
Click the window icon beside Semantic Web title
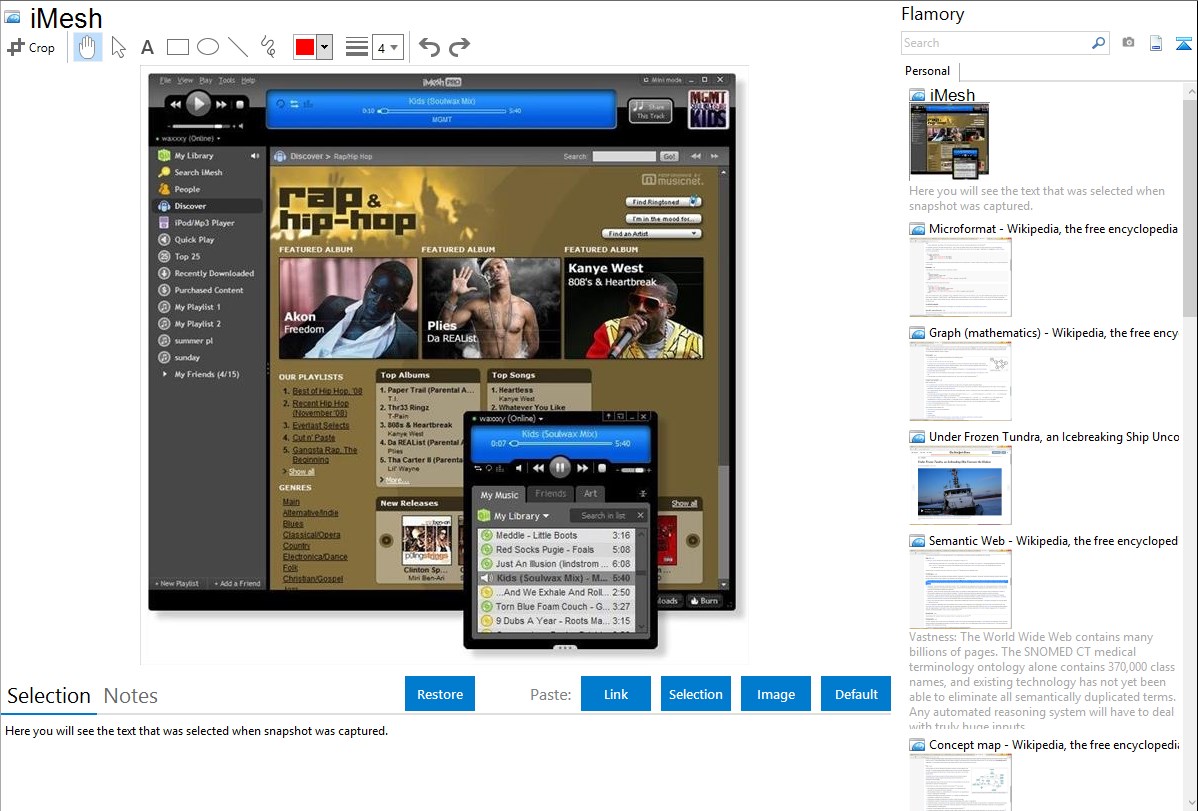[x=917, y=540]
